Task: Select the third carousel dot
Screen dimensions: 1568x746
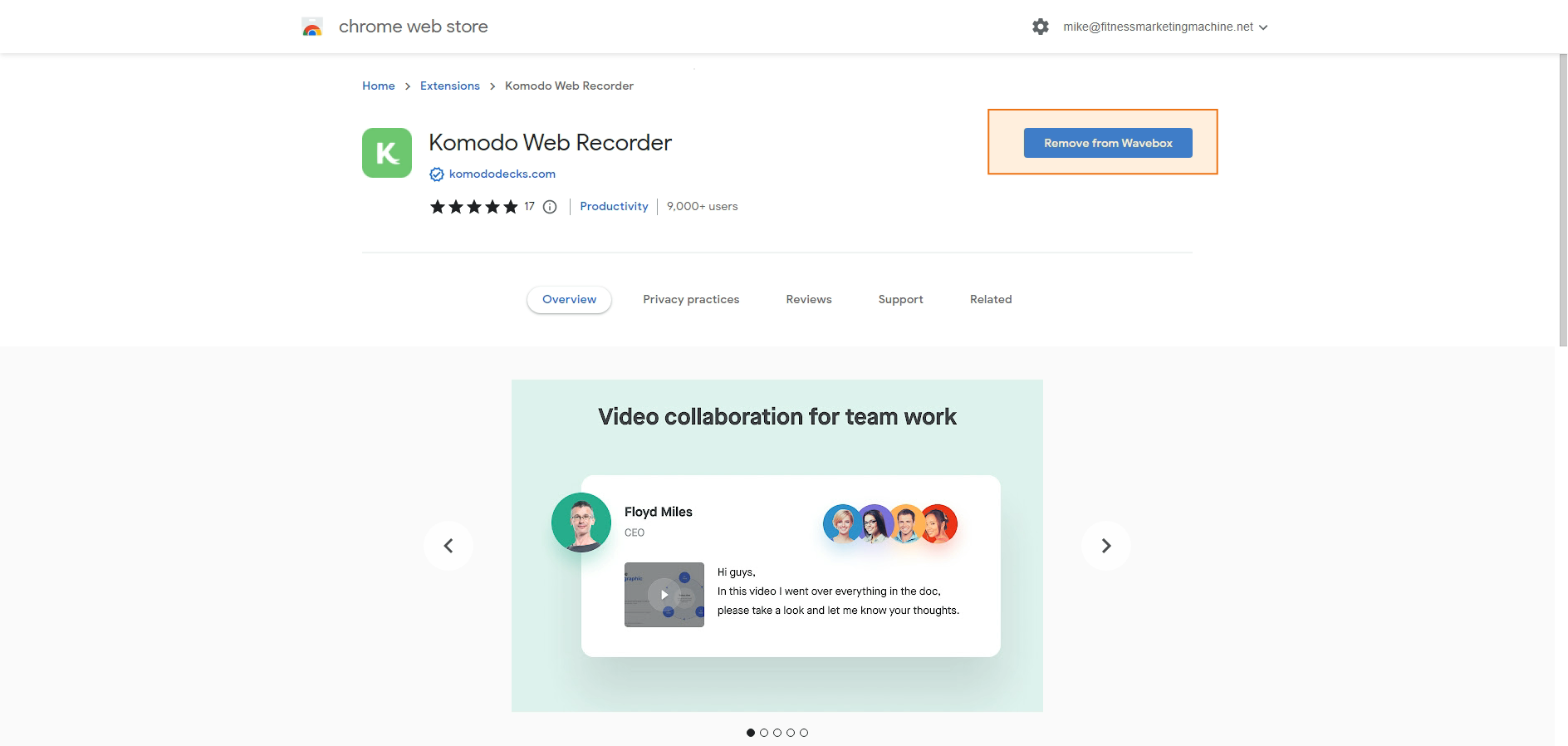Action: (x=777, y=733)
